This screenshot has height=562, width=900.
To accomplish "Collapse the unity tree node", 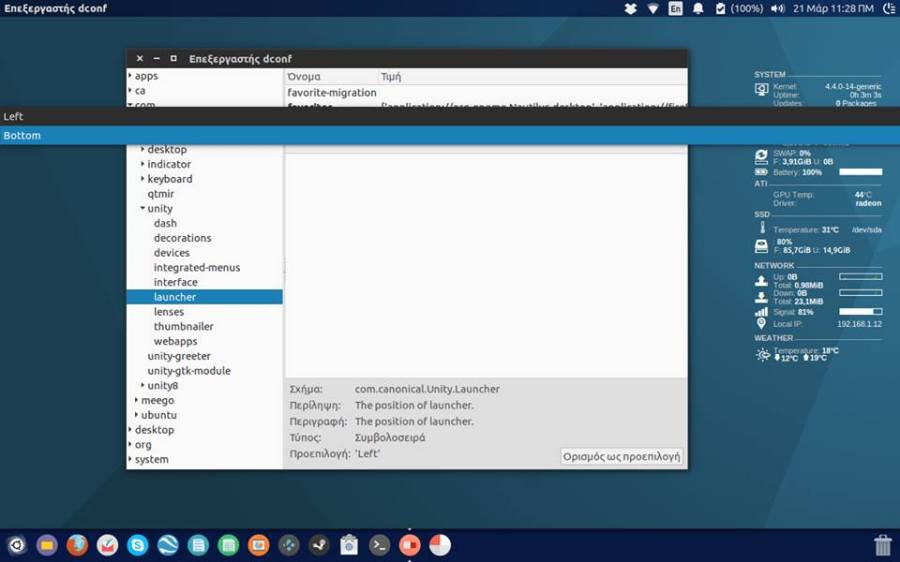I will pos(142,208).
